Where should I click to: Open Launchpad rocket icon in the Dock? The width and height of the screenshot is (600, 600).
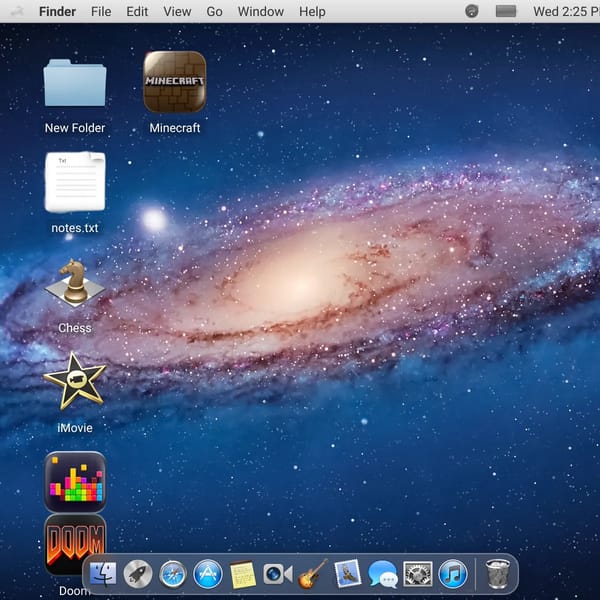click(x=138, y=574)
